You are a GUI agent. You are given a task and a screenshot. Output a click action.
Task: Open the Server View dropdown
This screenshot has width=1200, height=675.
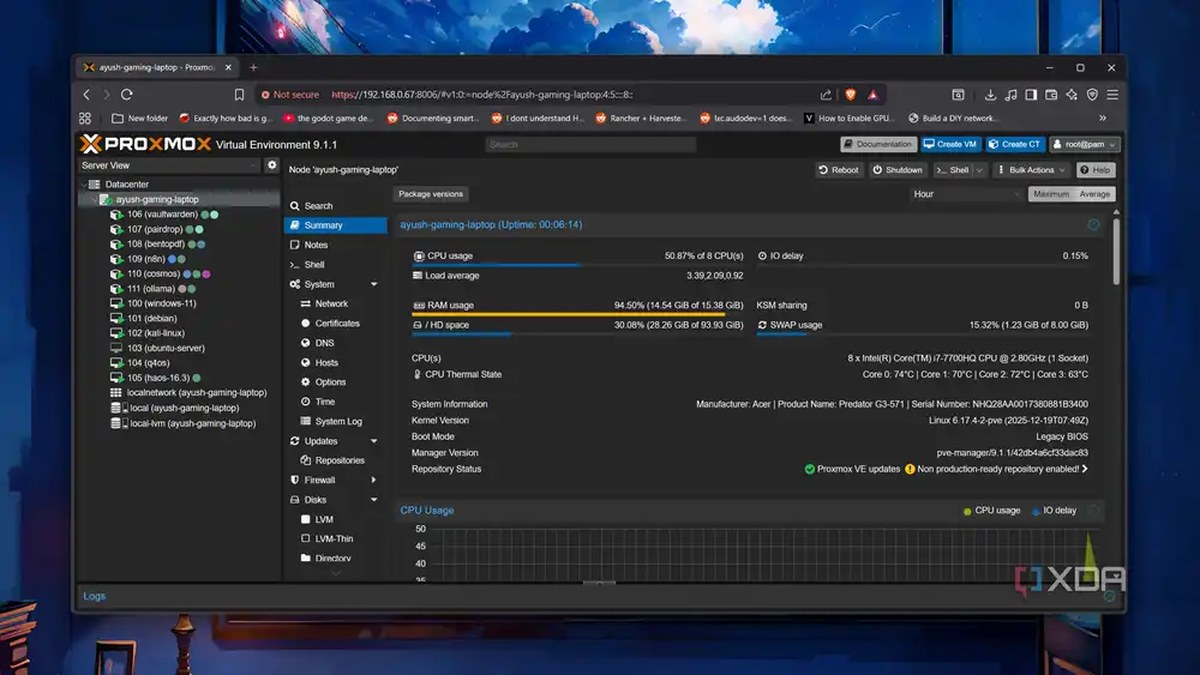pos(171,165)
